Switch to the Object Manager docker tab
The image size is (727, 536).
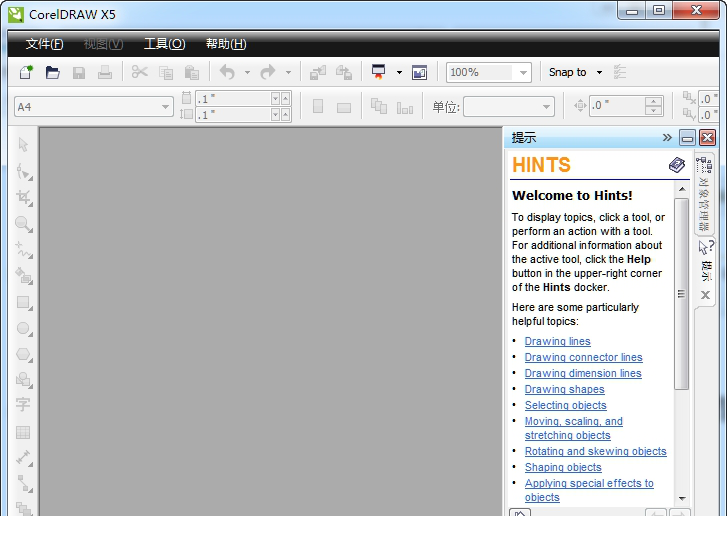(704, 195)
